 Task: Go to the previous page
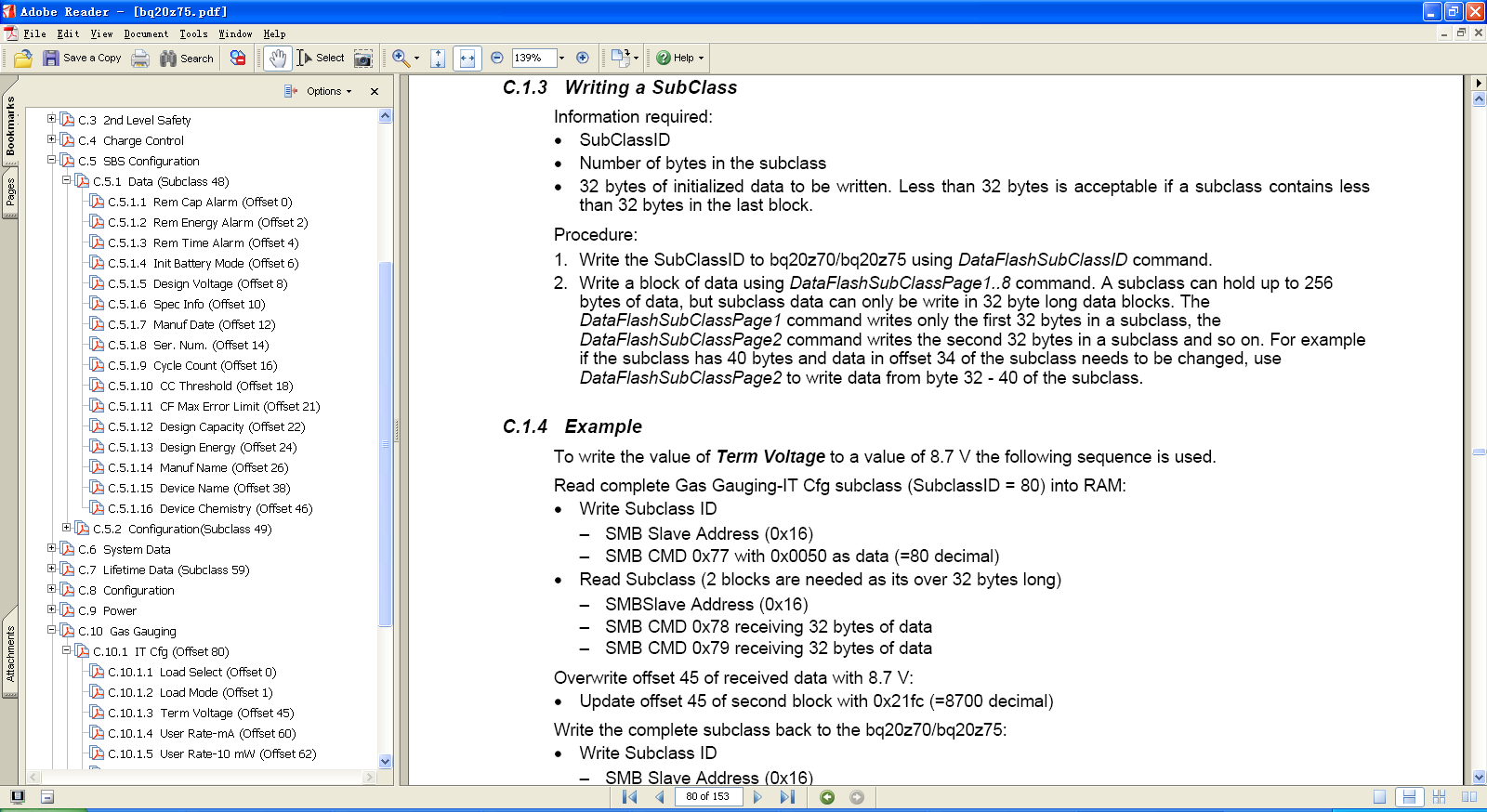(x=660, y=797)
